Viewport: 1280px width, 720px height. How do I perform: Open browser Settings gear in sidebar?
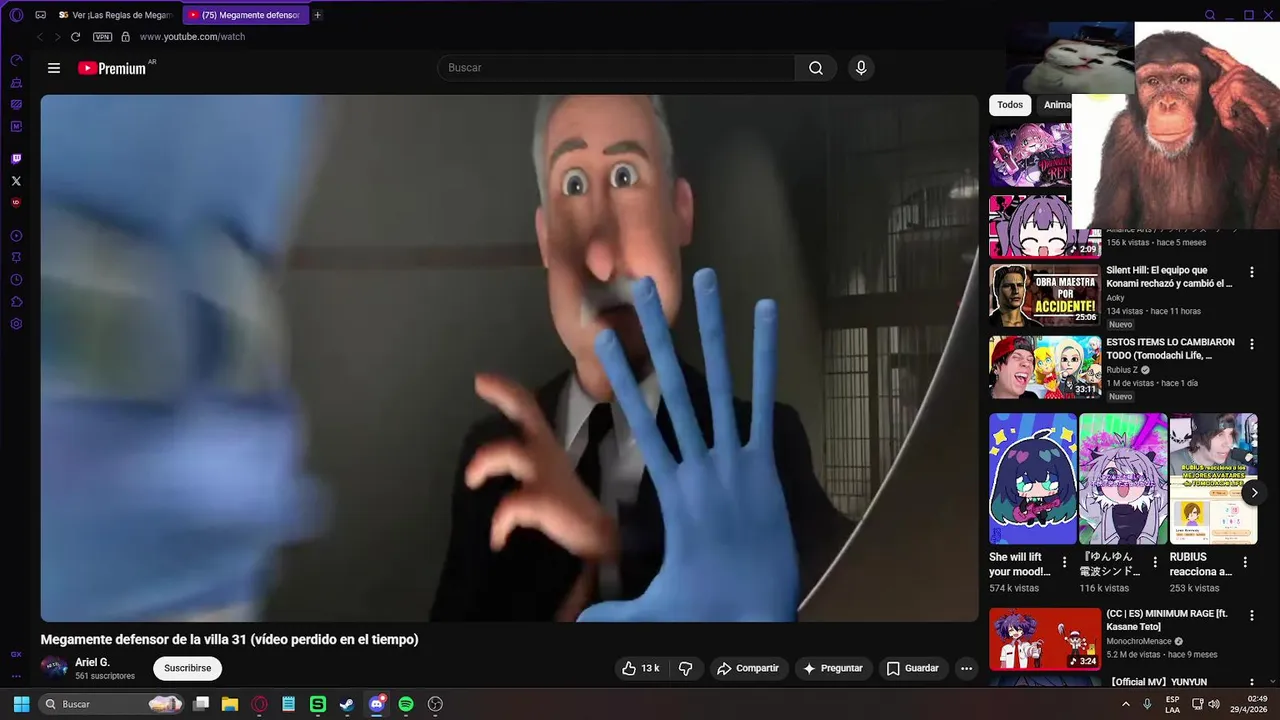coord(16,324)
